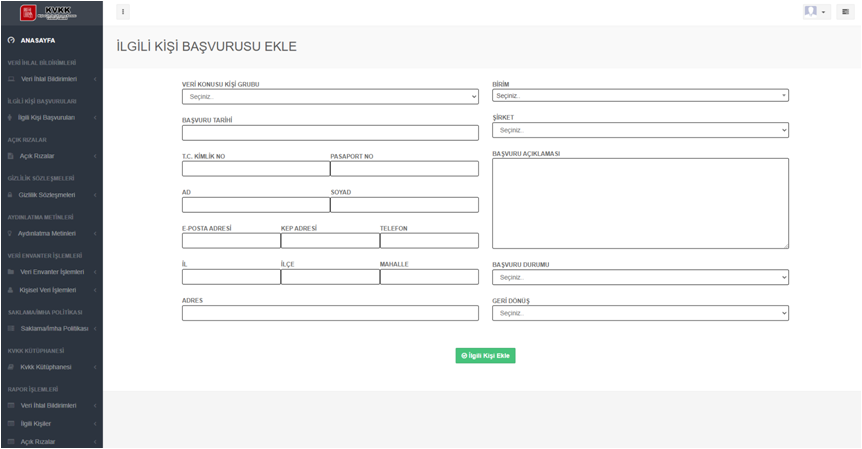Click the Kvkk Kütüphanesi sidebar icon
The image size is (862, 449).
tap(11, 367)
